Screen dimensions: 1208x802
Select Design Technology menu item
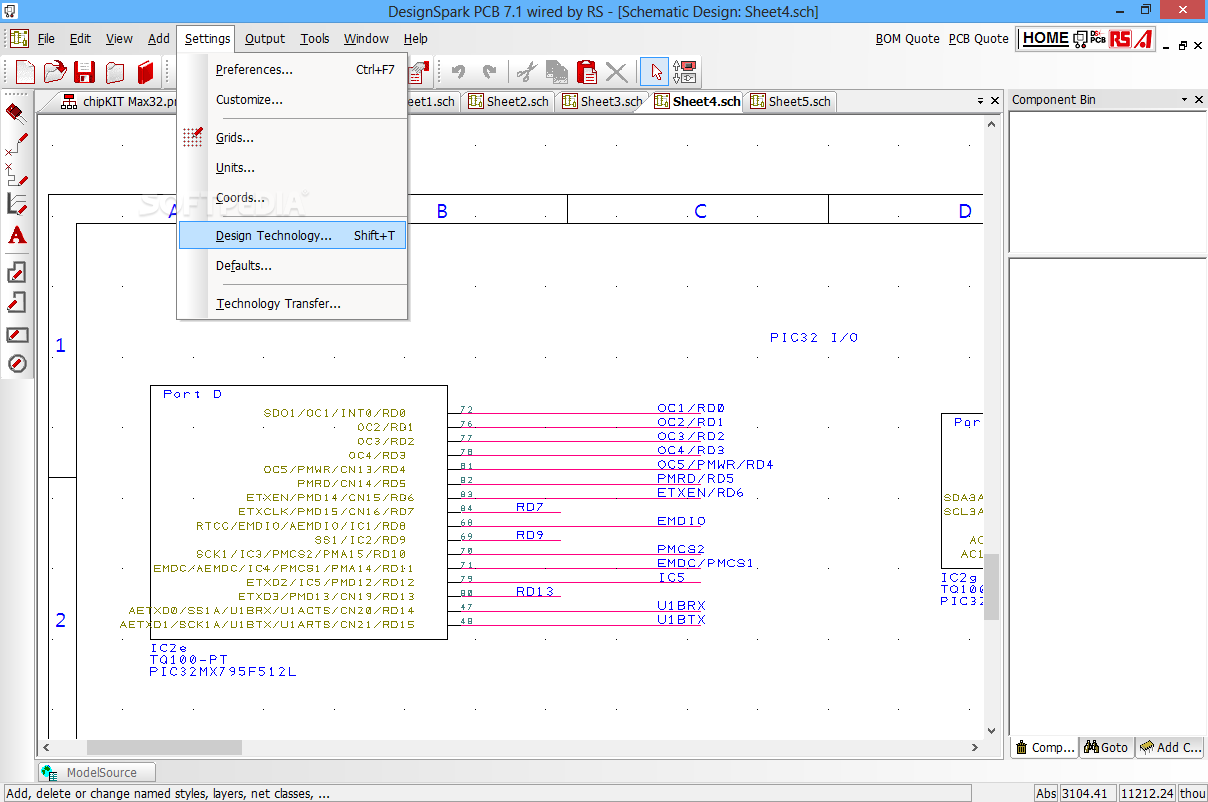pyautogui.click(x=292, y=236)
